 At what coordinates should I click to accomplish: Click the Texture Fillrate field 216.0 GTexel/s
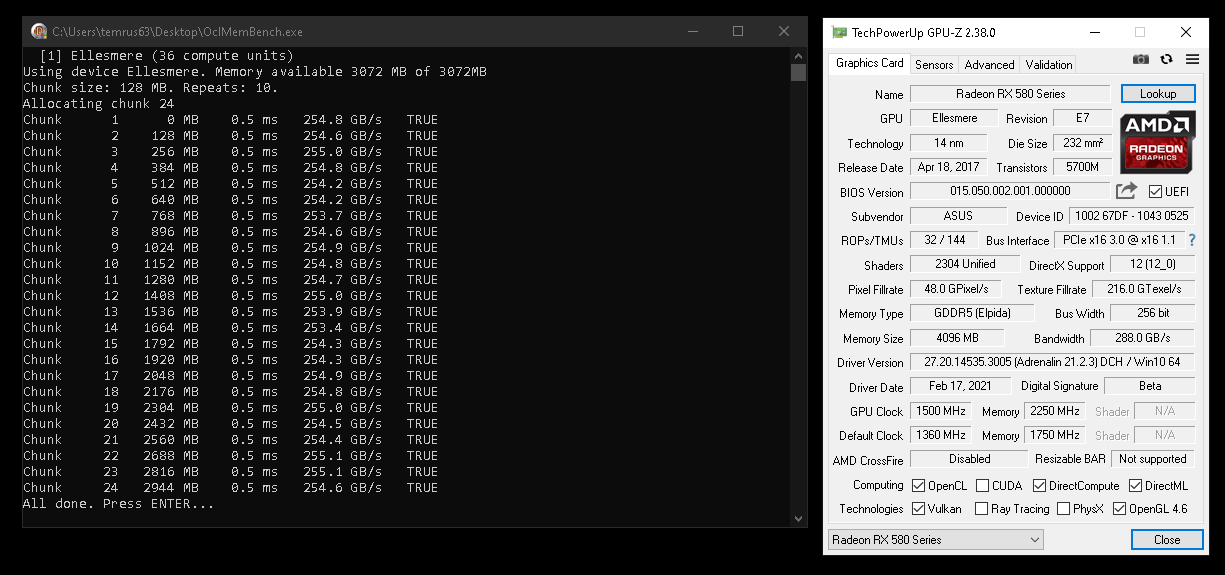[x=1142, y=289]
